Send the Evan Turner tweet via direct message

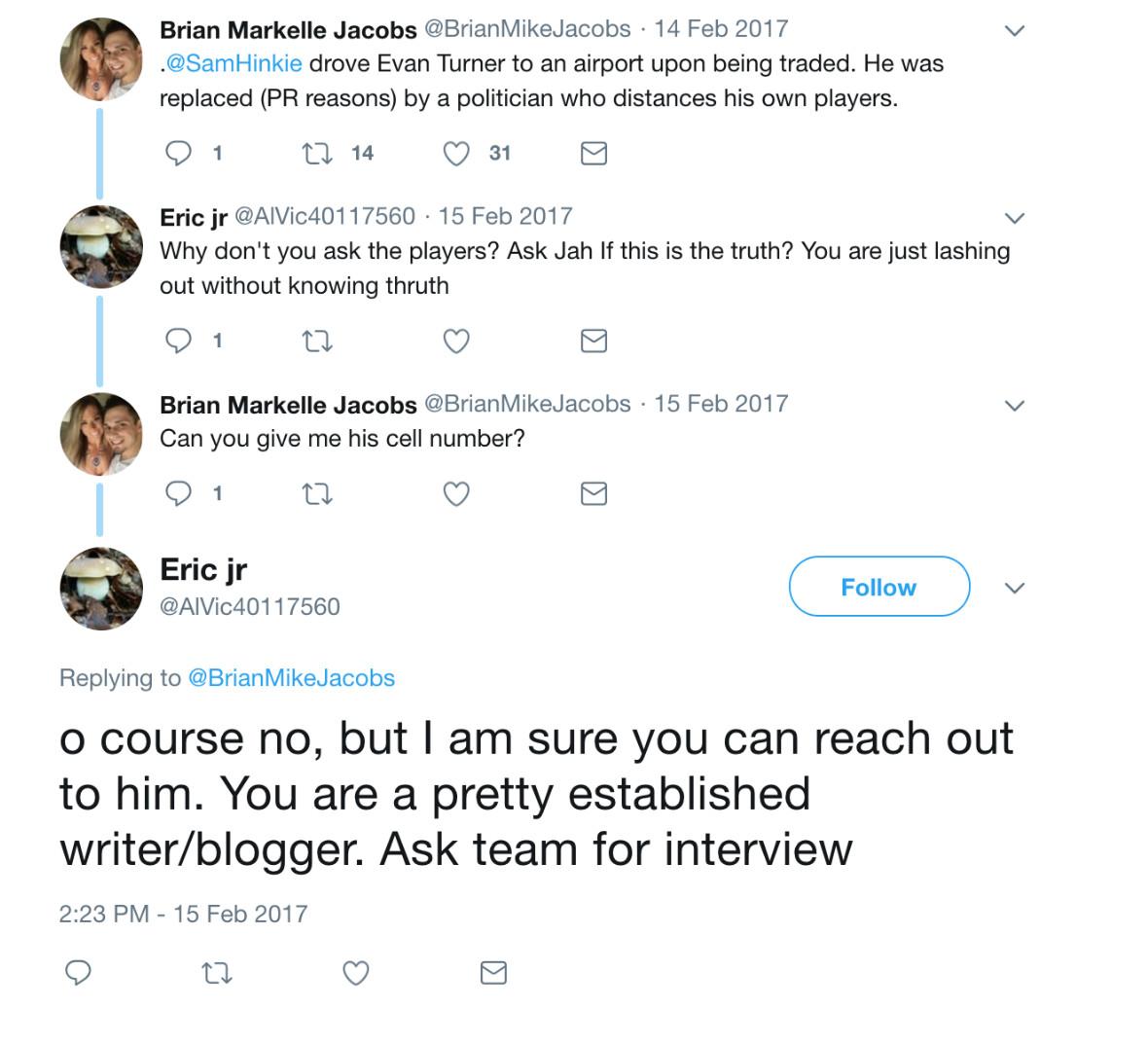pos(593,153)
